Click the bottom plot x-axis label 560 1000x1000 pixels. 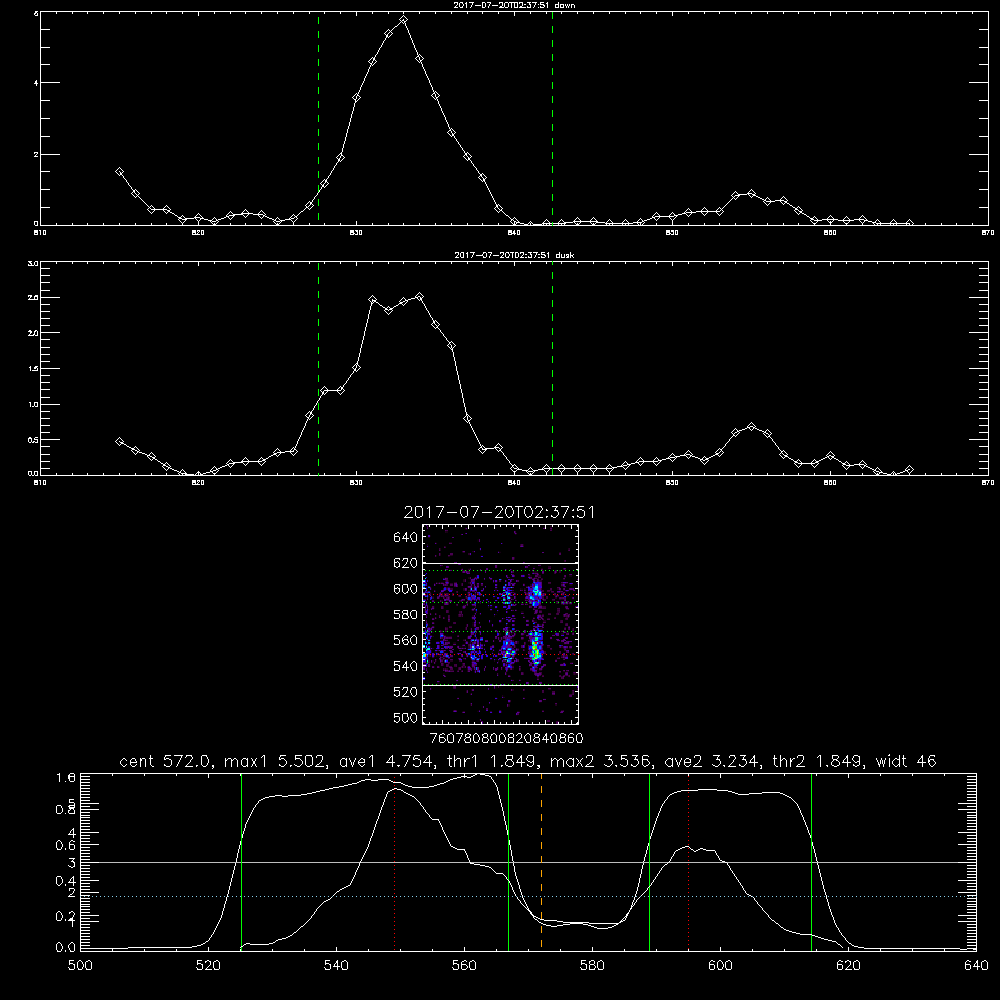tap(464, 966)
